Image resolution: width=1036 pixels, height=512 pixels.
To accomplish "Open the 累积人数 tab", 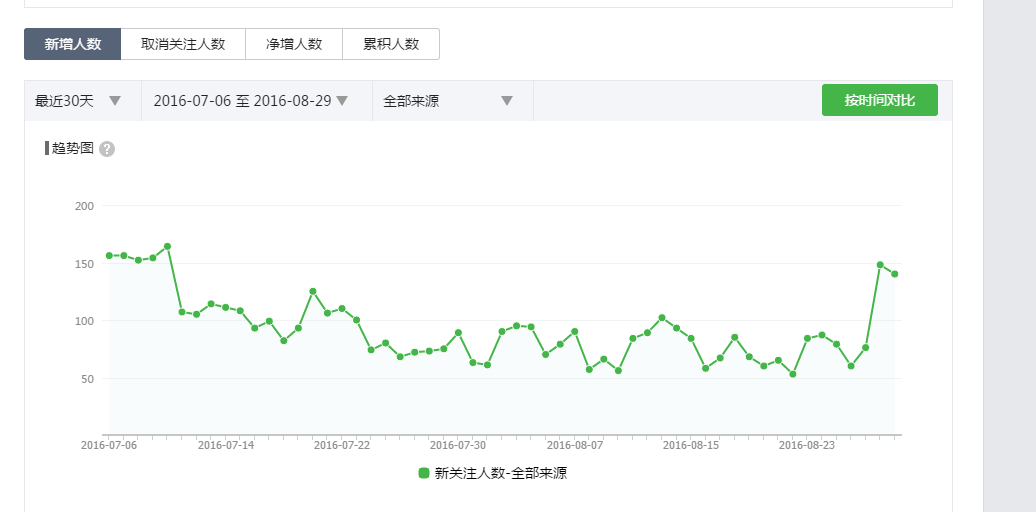I will tap(391, 44).
